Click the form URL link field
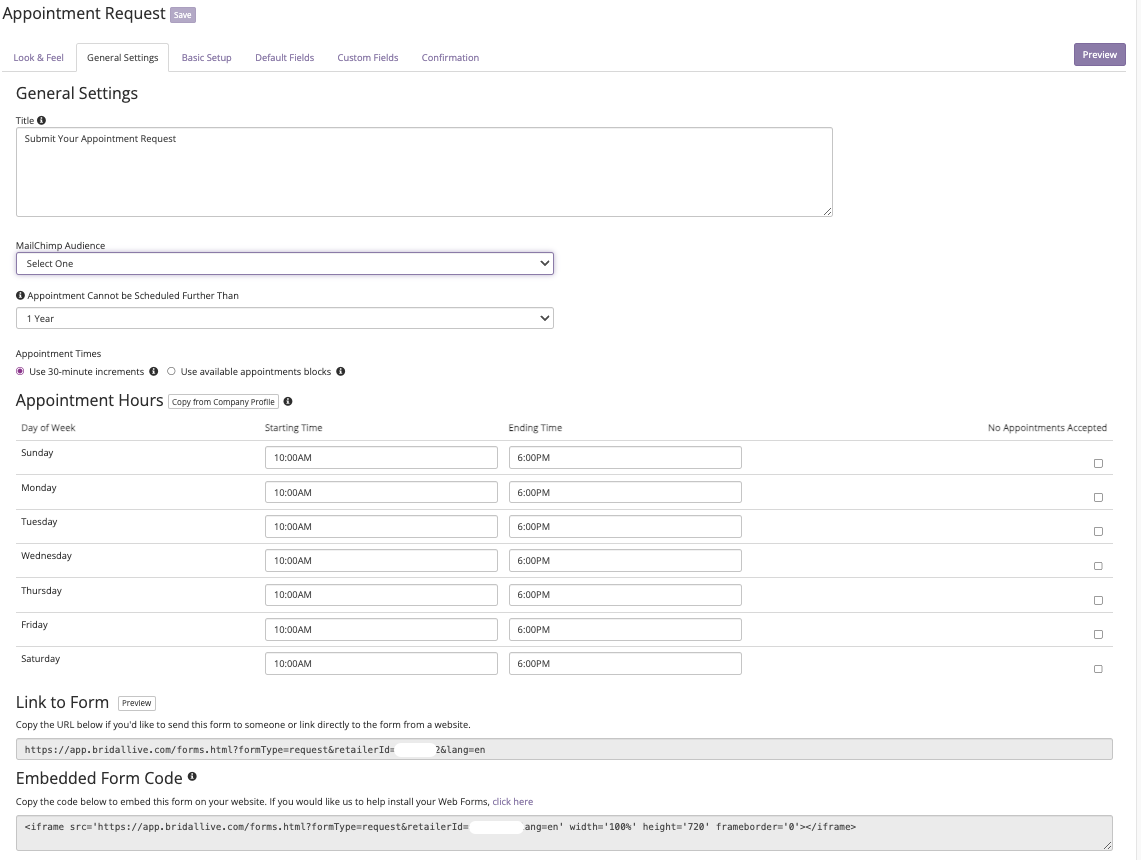1141x860 pixels. 564,749
